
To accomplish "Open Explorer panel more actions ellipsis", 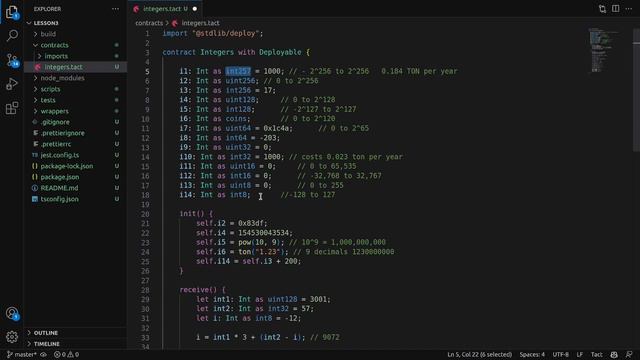I will pos(116,9).
